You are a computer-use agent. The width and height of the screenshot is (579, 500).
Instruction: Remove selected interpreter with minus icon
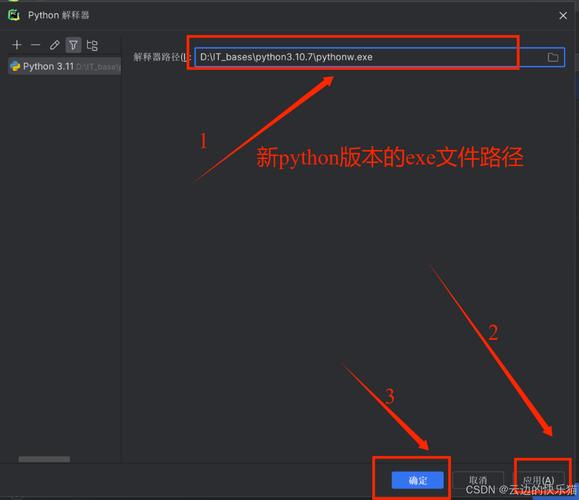(35, 45)
